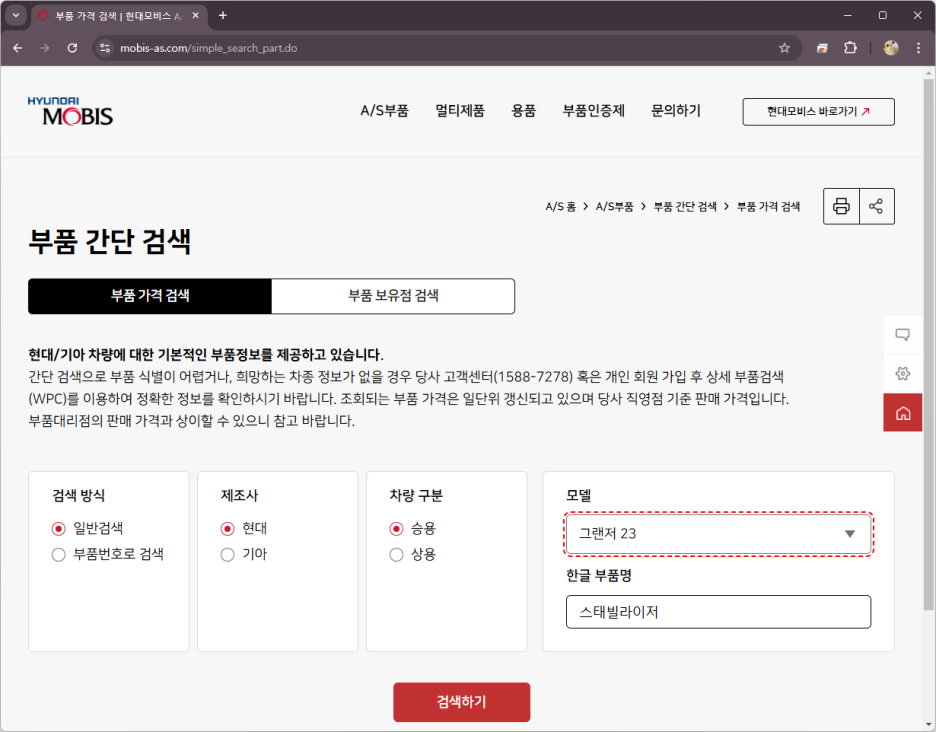Select the 승용 vehicle type radio
Image resolution: width=936 pixels, height=732 pixels.
coord(396,528)
